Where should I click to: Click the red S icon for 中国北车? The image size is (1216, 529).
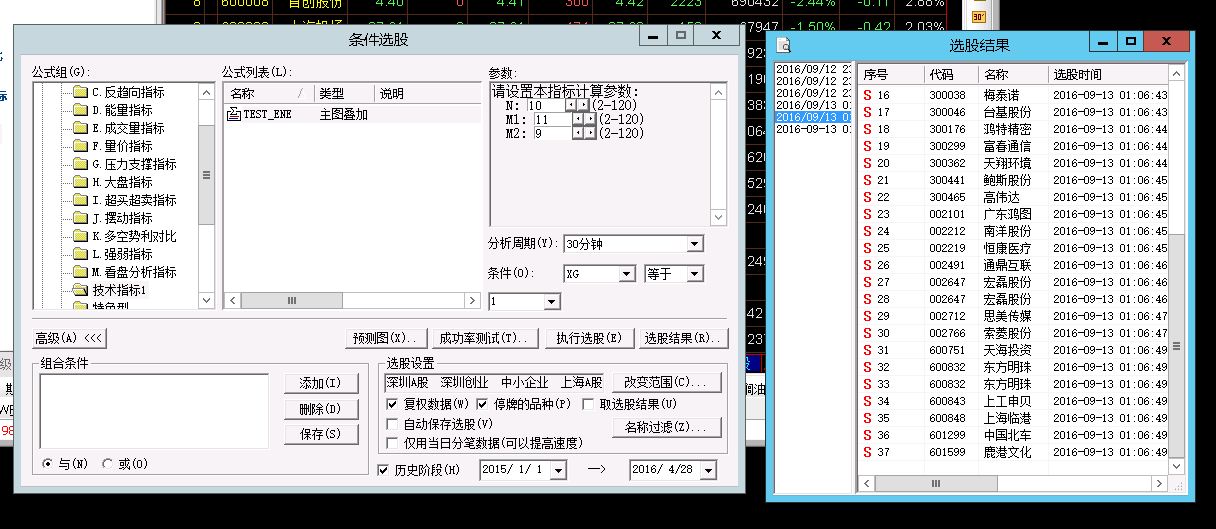pos(868,435)
